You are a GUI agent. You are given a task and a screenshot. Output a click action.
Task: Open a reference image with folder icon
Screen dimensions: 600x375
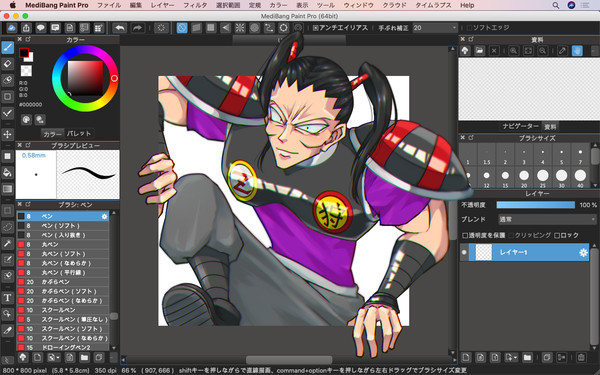coord(479,51)
